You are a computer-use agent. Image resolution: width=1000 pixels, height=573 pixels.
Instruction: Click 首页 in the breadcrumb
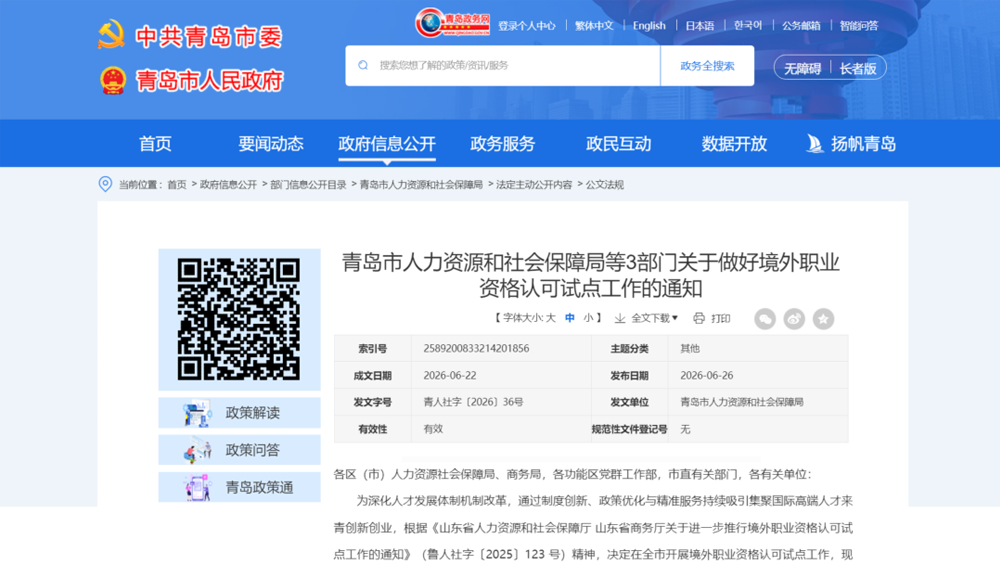click(177, 184)
